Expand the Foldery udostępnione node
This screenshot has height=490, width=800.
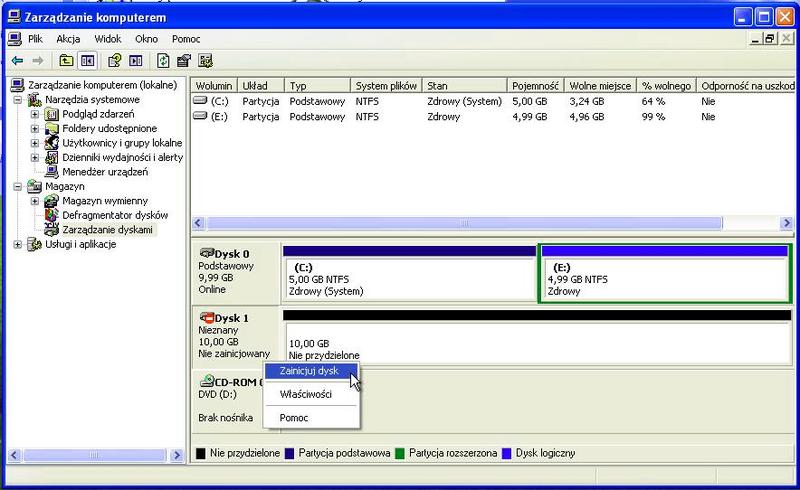[35, 129]
